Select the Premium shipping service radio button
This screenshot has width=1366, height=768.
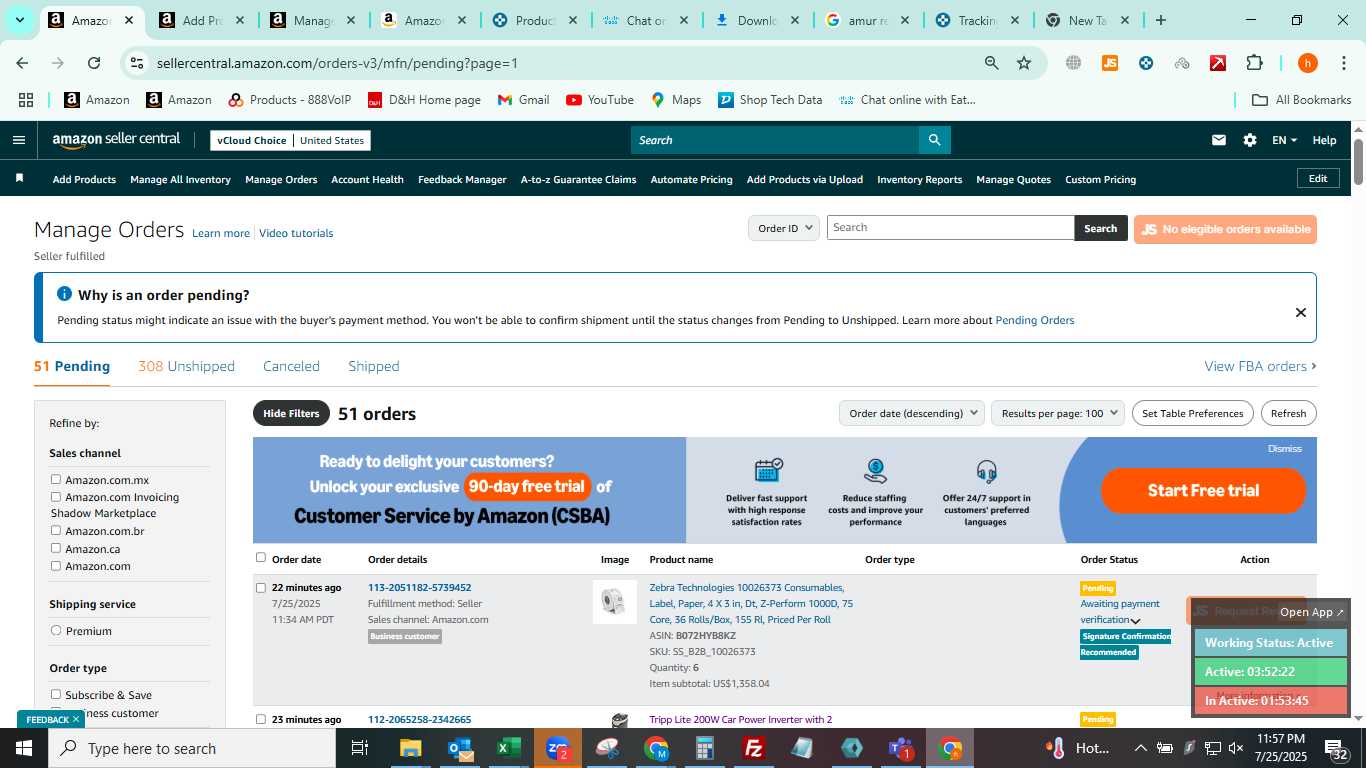(56, 631)
